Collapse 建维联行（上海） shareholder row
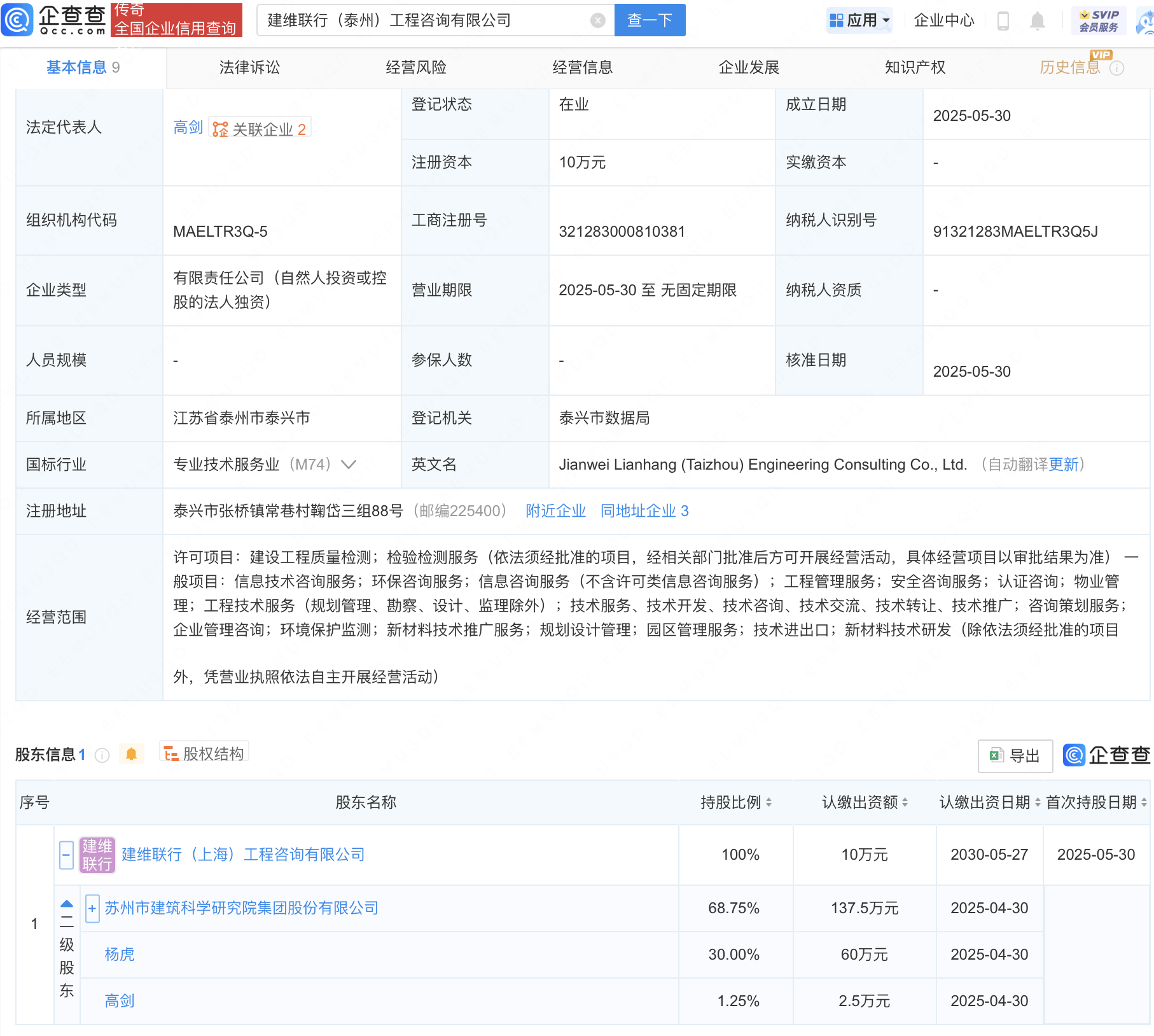The image size is (1154, 1036). coord(66,855)
